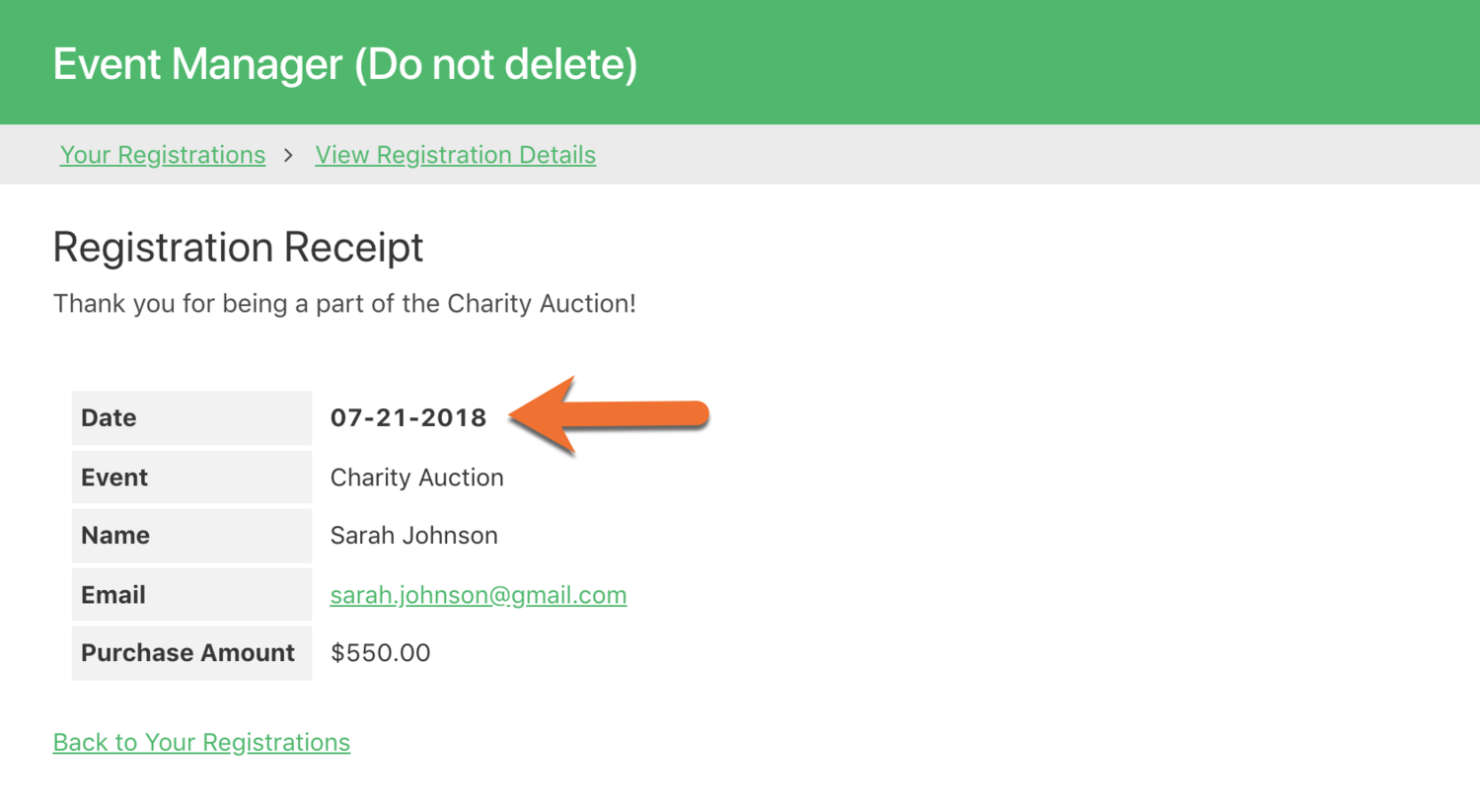The height and width of the screenshot is (812, 1480).
Task: Click the Registration Receipt heading
Action: [238, 247]
